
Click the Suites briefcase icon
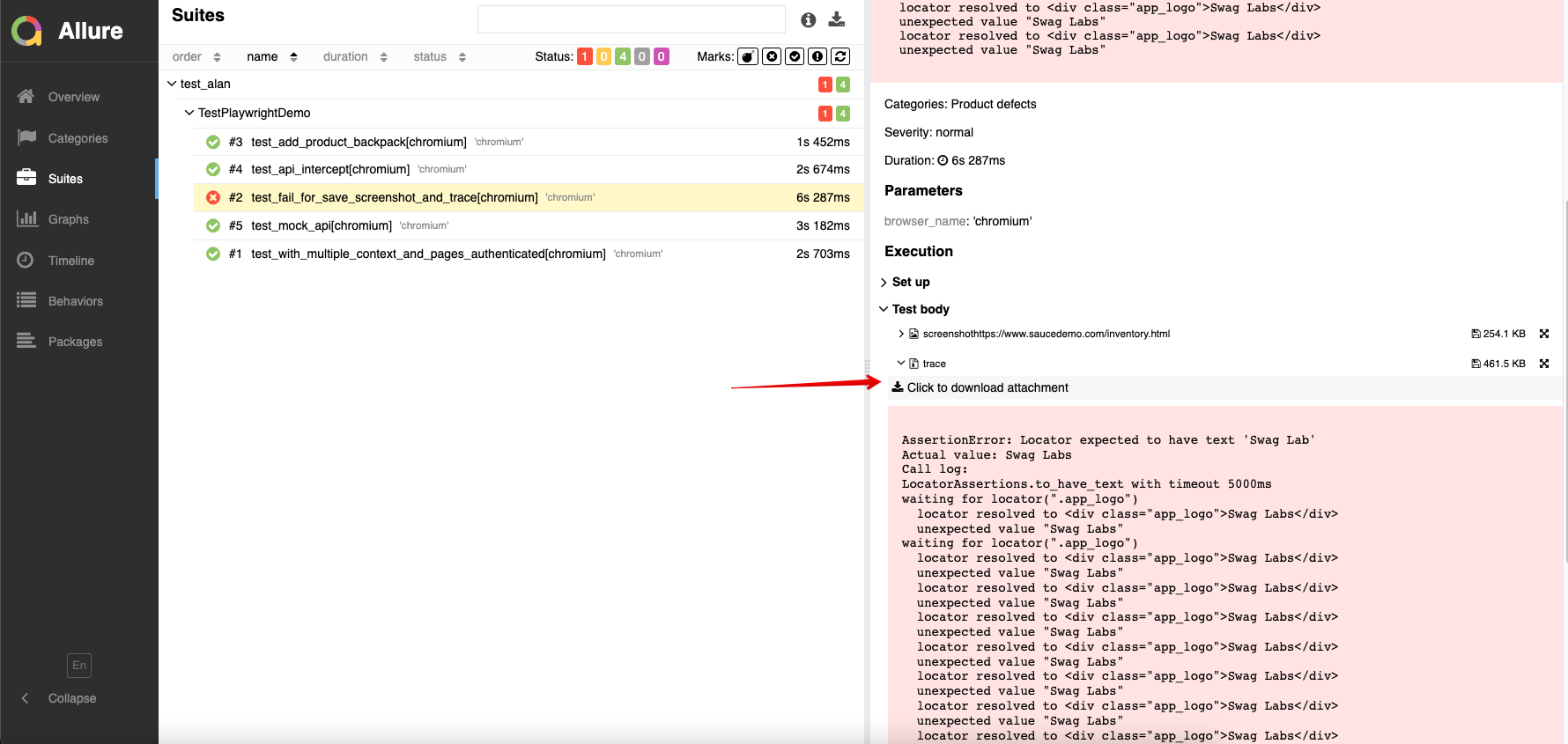point(26,178)
